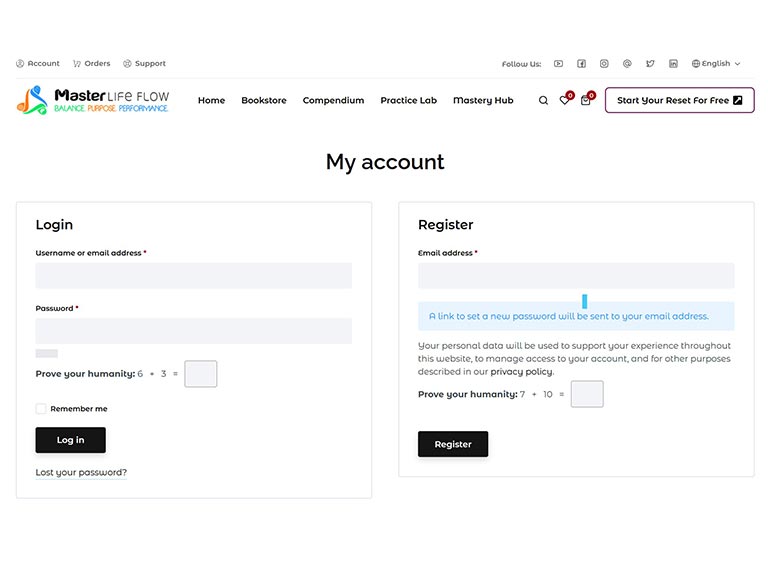
Task: Click the password link notice text
Action: pos(569,317)
